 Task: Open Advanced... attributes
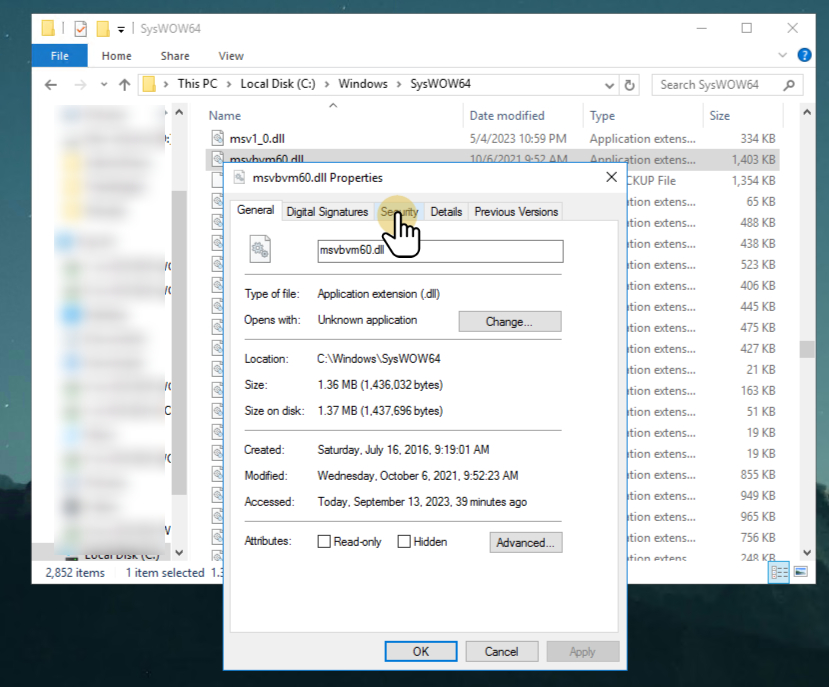coord(526,543)
